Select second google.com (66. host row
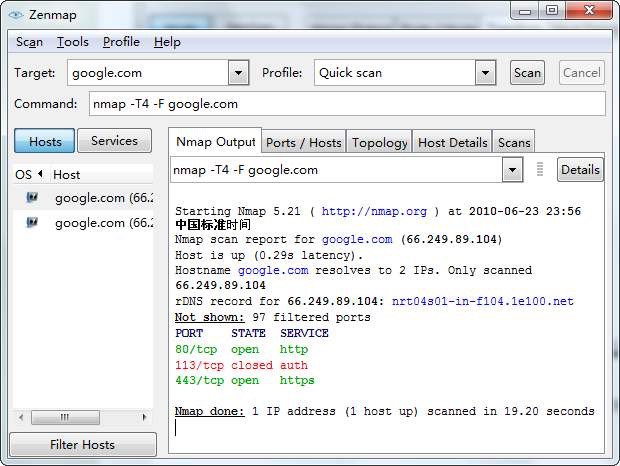Image resolution: width=620 pixels, height=466 pixels. pos(83,223)
